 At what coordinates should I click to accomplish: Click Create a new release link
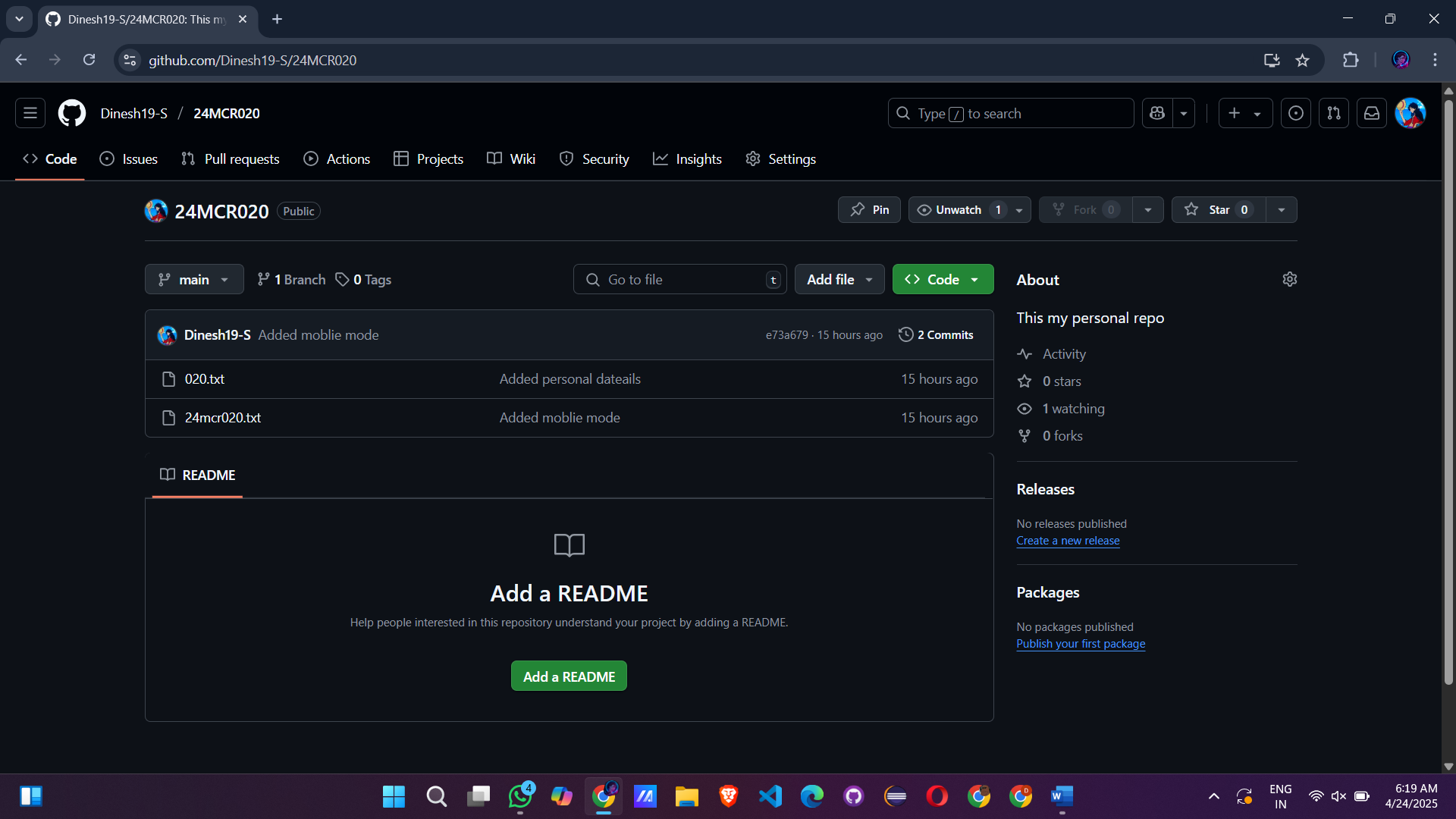click(1068, 541)
